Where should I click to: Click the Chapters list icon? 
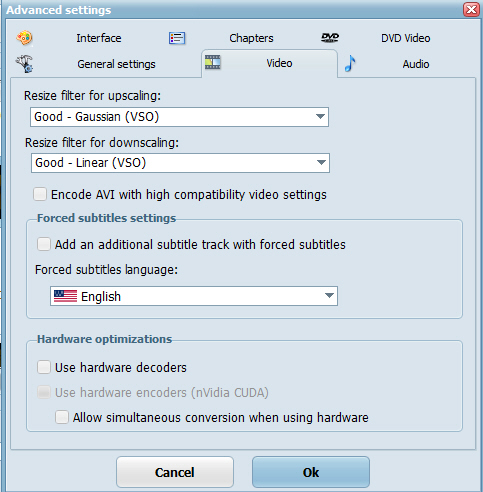click(x=177, y=38)
